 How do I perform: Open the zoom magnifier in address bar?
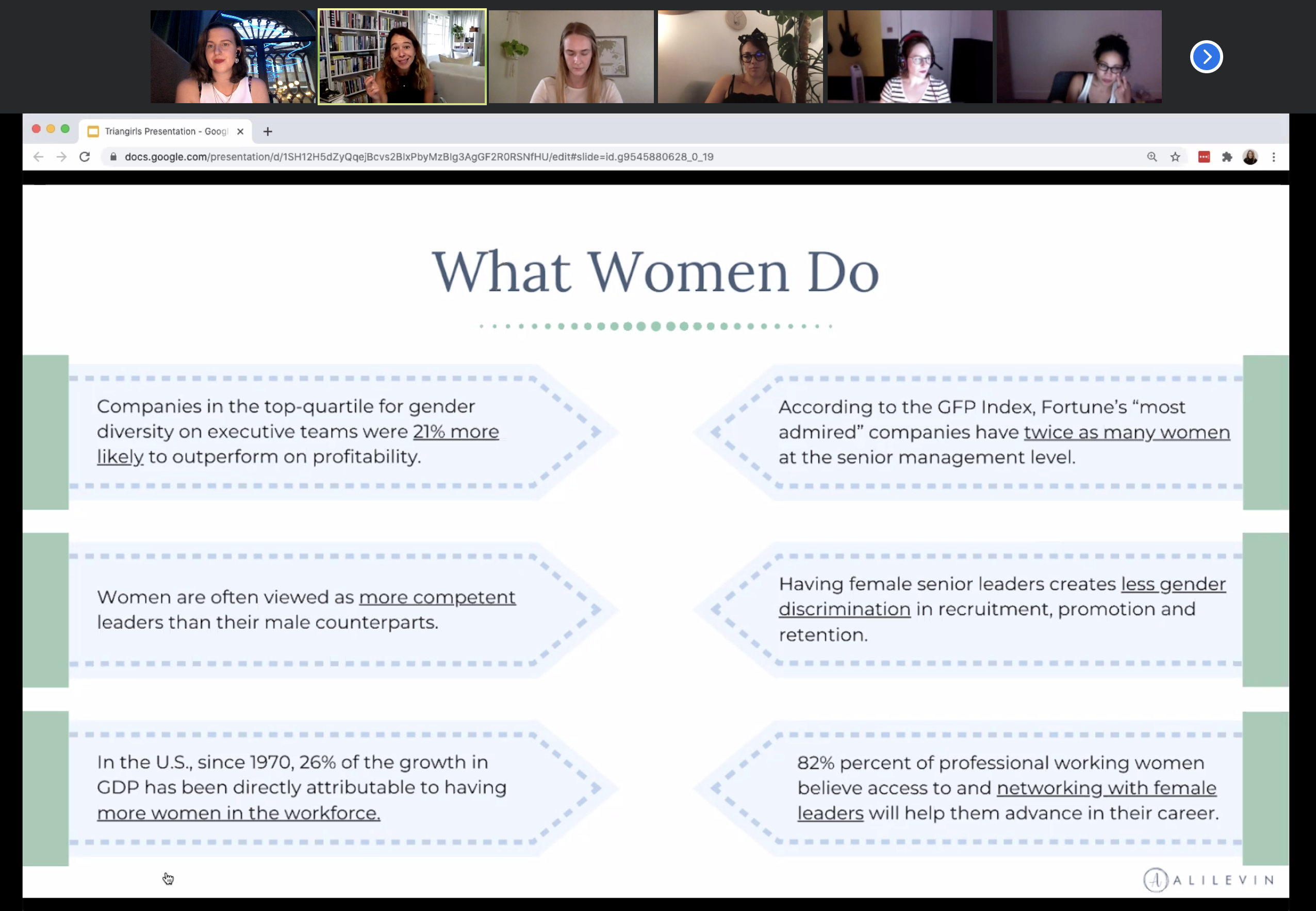[1151, 157]
